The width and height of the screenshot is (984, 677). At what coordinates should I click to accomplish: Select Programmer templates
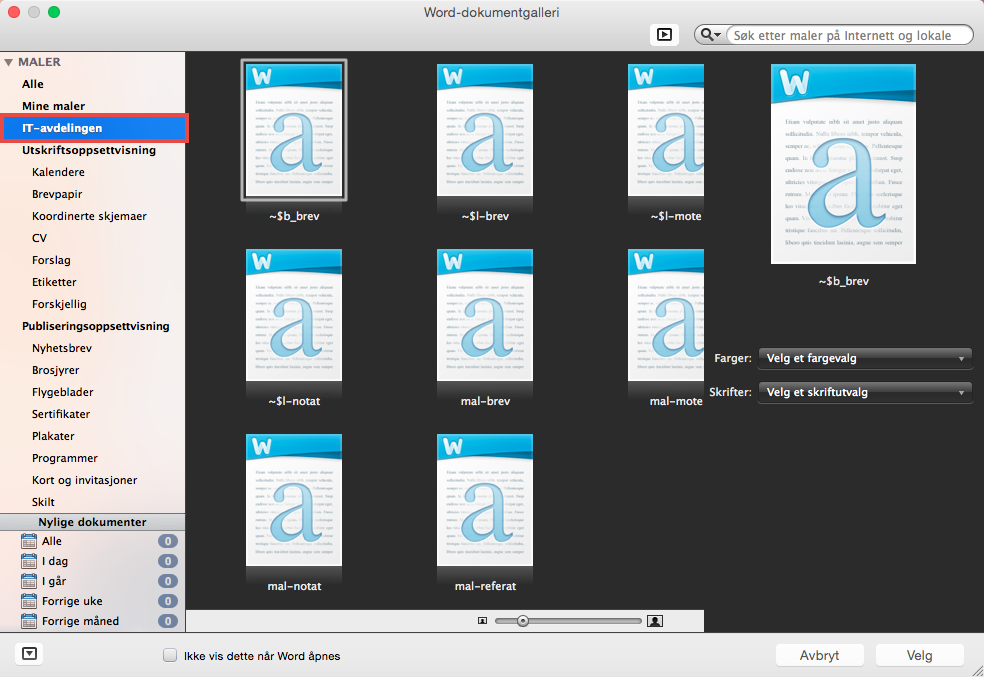click(65, 457)
